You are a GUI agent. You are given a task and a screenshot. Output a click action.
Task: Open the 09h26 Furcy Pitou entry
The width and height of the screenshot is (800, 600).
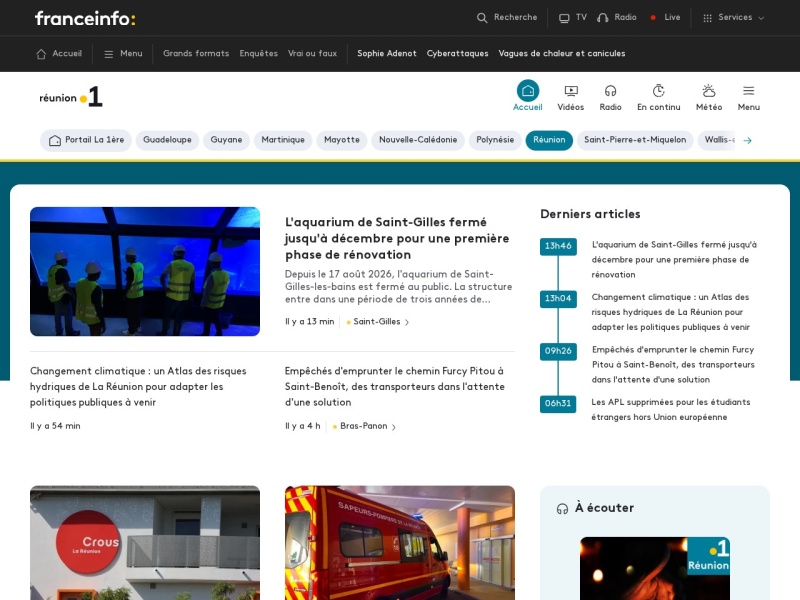coord(673,365)
